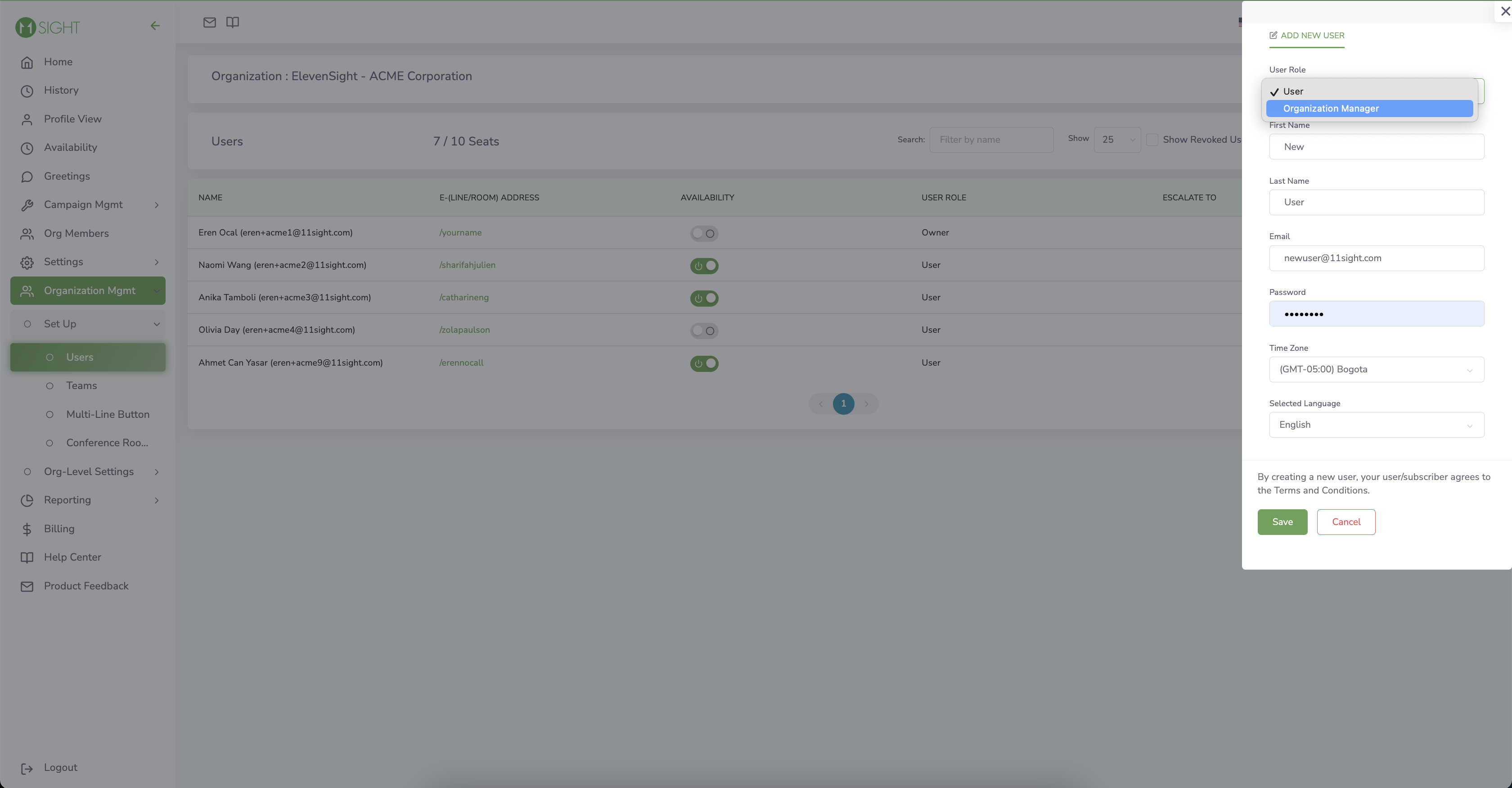Click the Cancel button
The width and height of the screenshot is (1512, 788).
pos(1345,522)
